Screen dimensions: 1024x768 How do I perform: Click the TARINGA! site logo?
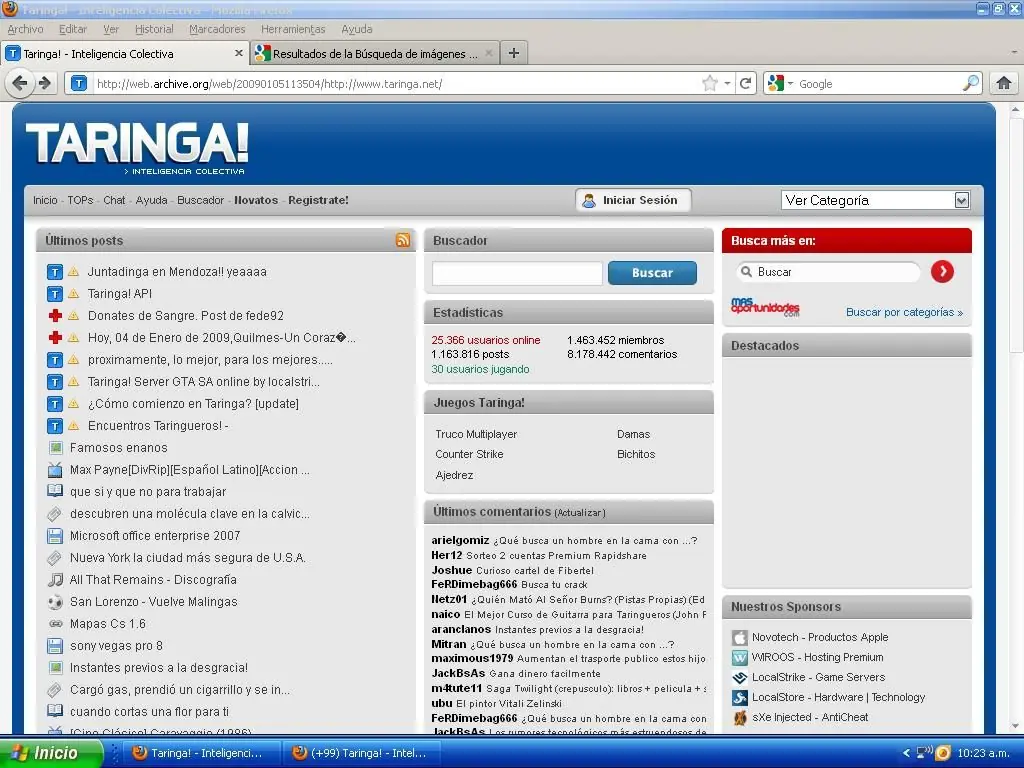coord(137,148)
